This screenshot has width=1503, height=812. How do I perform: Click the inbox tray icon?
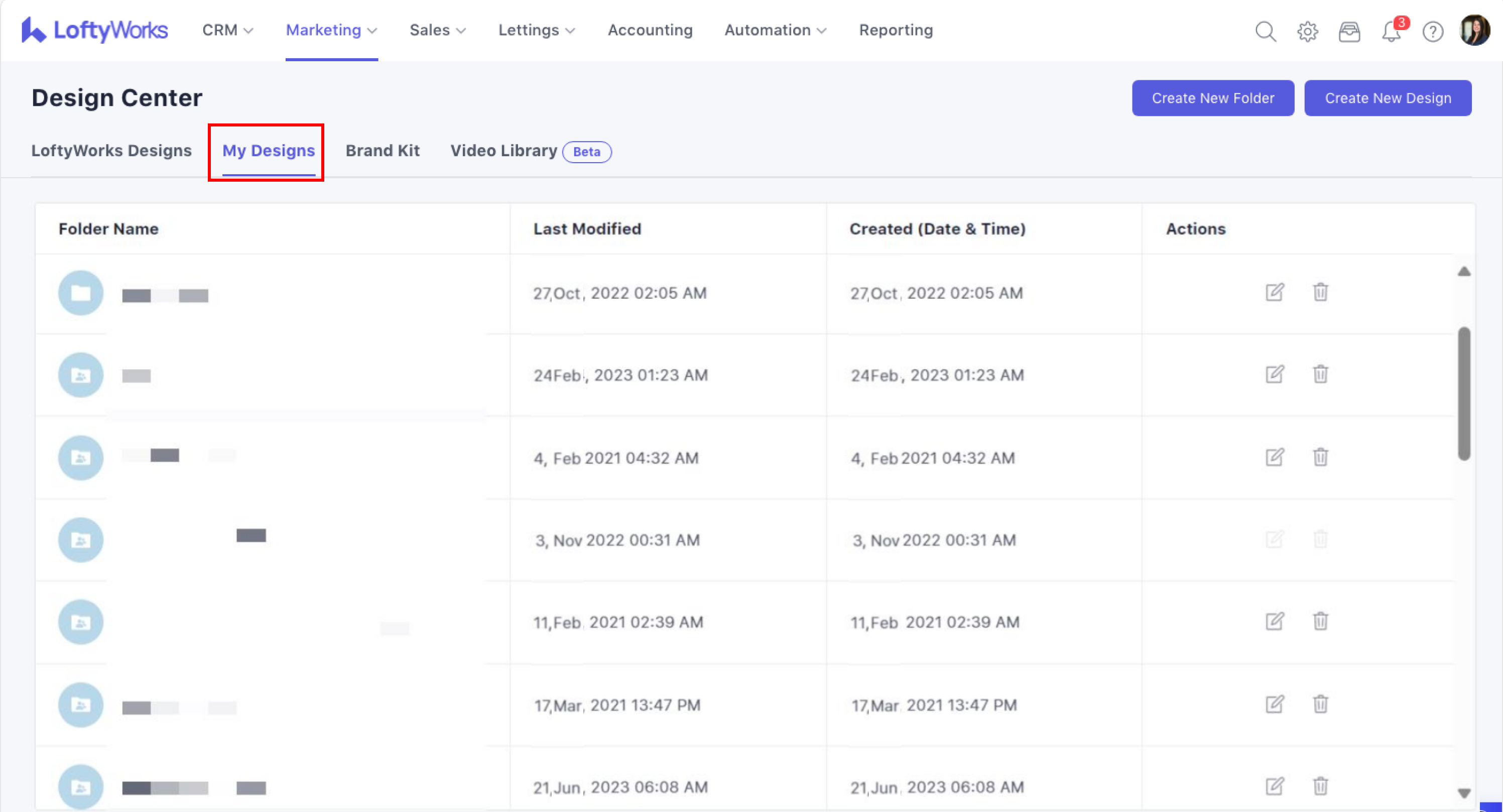pos(1349,31)
